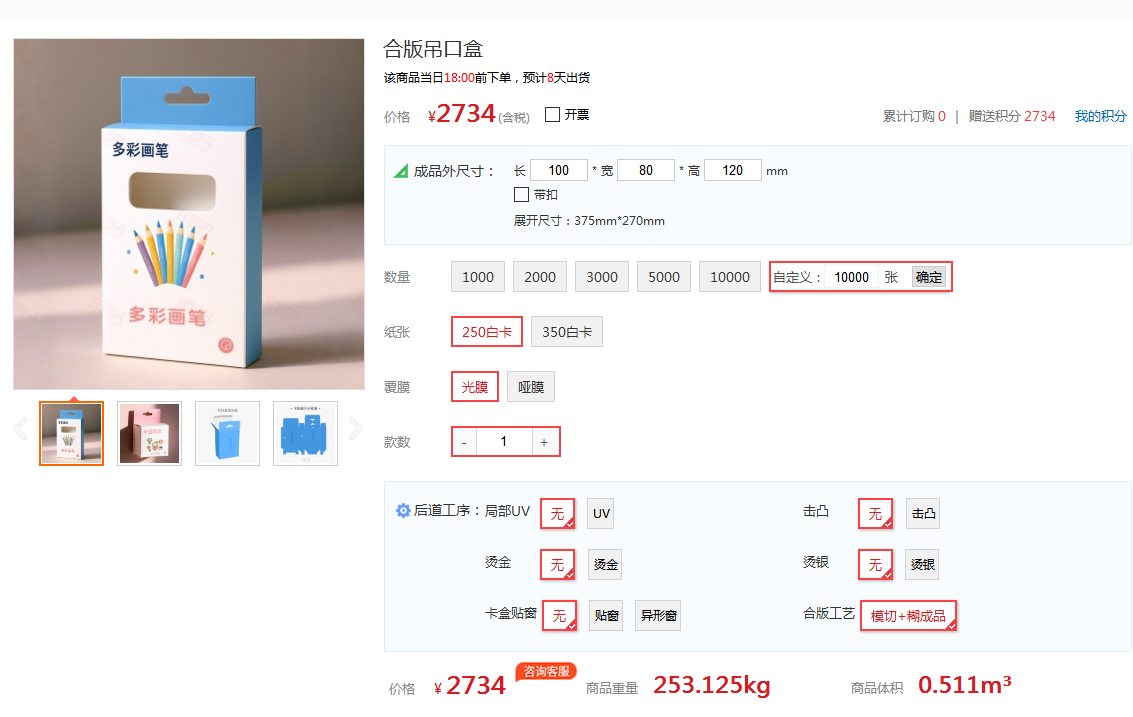1133x717 pixels.
Task: Click the 咨询客服 badge
Action: 546,671
